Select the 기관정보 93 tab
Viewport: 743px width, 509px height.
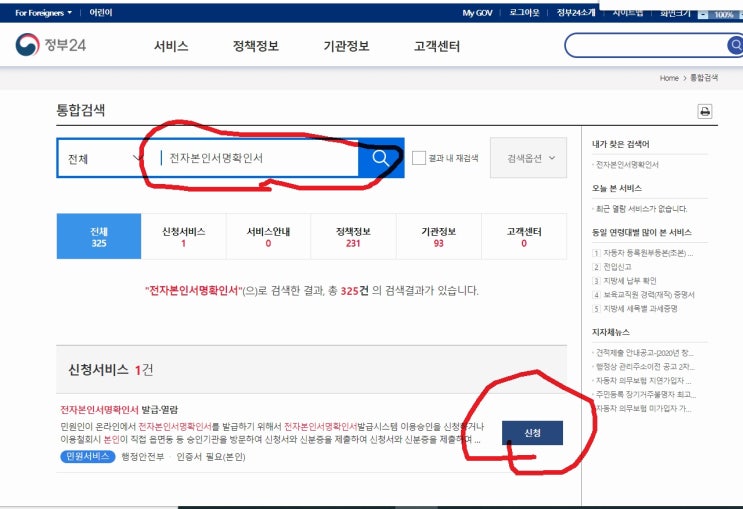438,236
